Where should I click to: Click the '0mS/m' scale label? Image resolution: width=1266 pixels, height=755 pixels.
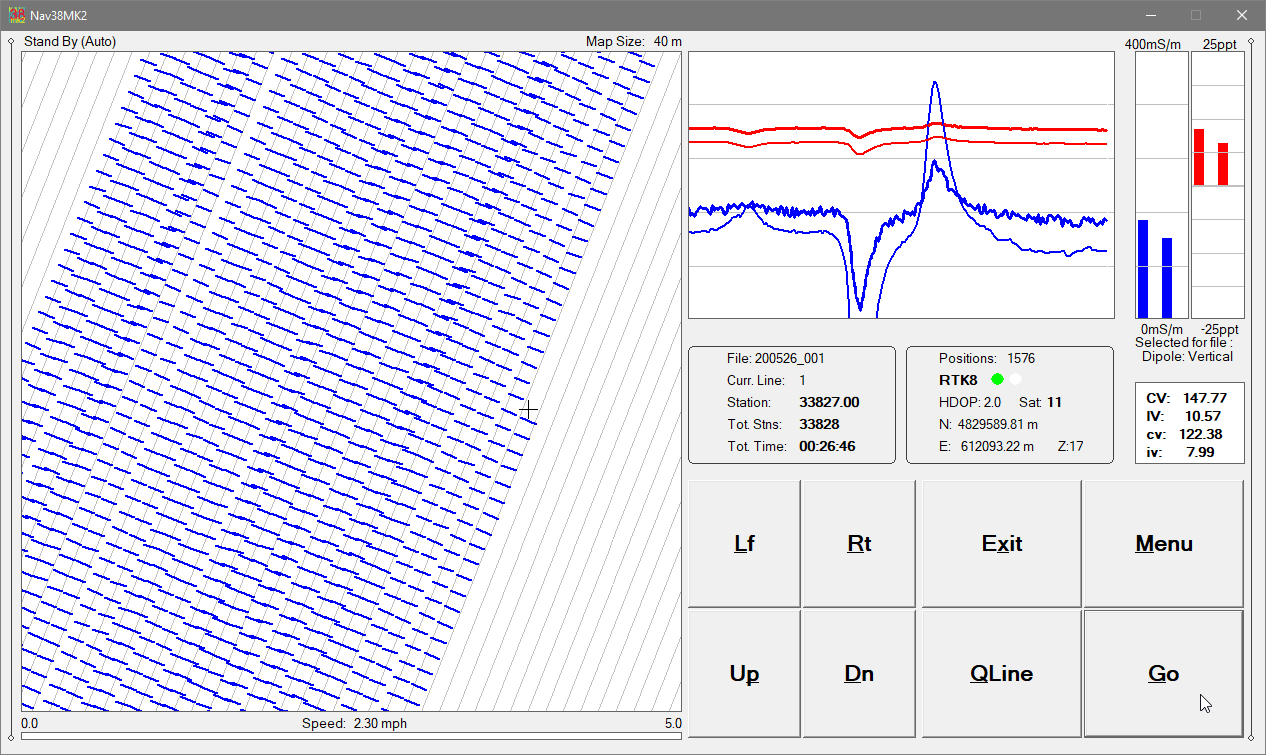(x=1162, y=329)
